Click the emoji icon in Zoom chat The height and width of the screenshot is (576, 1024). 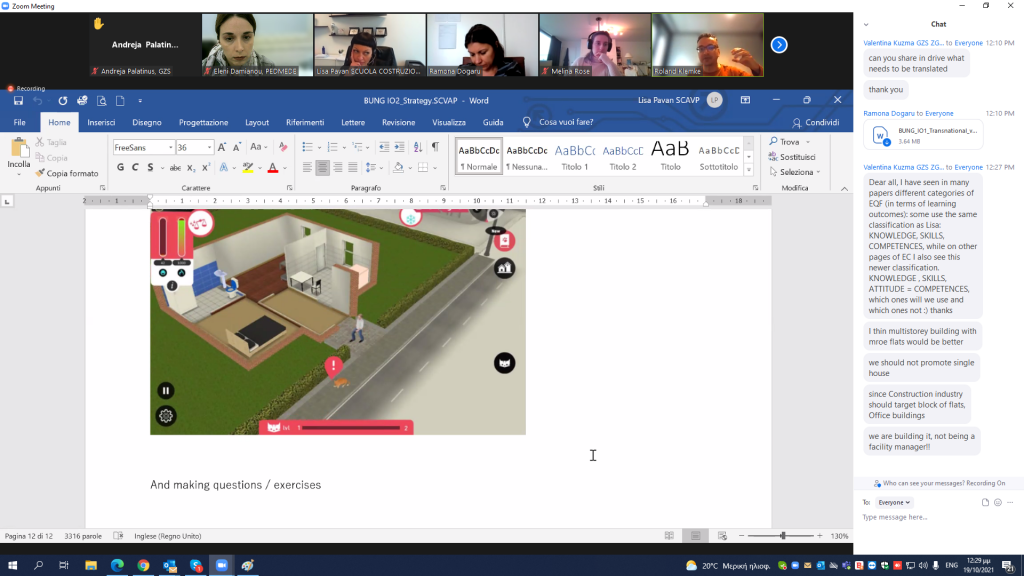coord(997,502)
